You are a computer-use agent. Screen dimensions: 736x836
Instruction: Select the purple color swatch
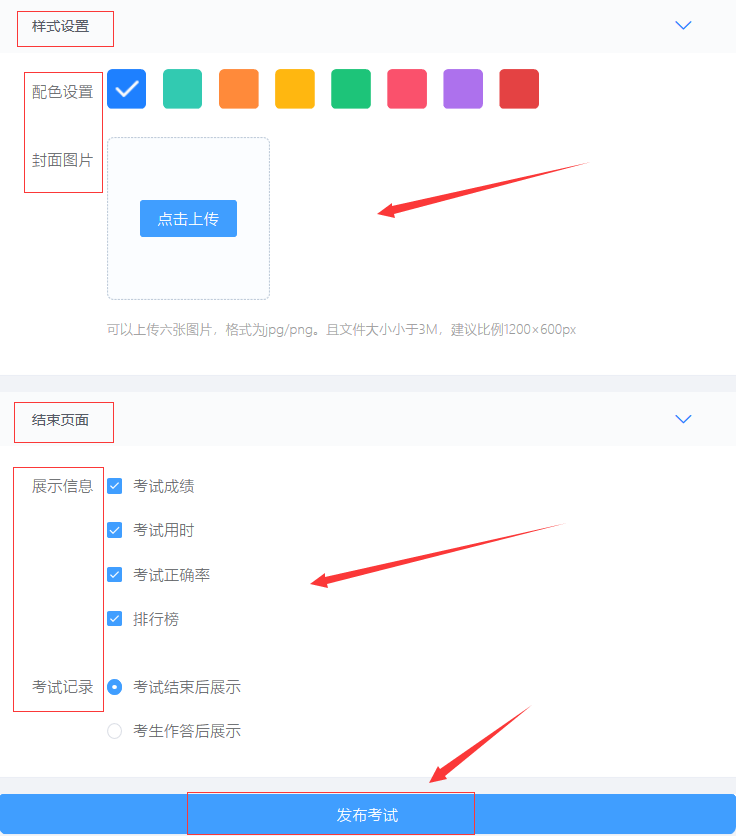point(463,89)
